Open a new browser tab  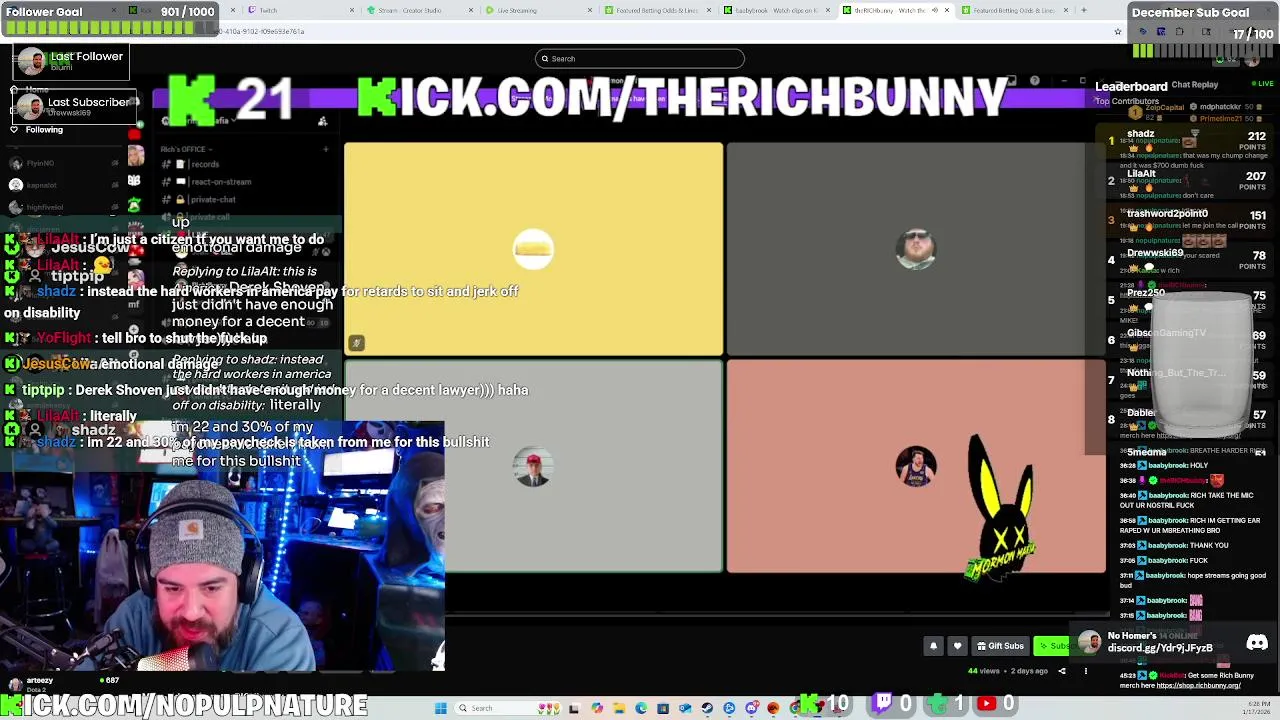[x=1084, y=10]
